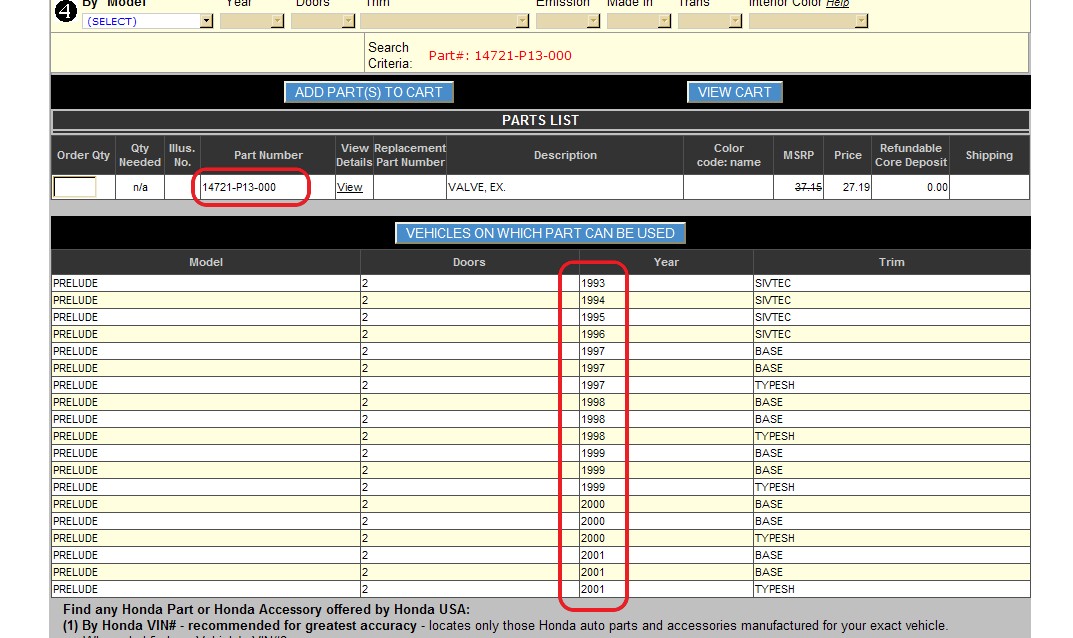Click ADD PART(S) TO CART button
Image resolution: width=1073 pixels, height=638 pixels.
click(x=369, y=92)
